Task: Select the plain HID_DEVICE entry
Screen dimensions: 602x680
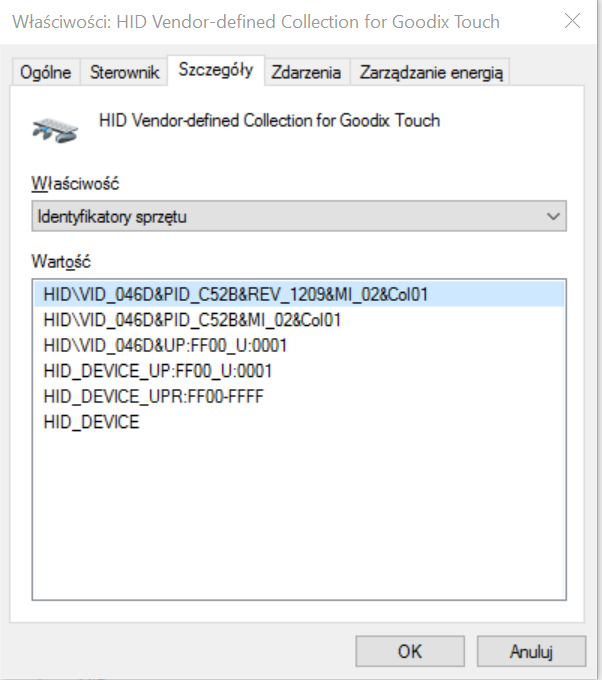Action: pos(92,422)
